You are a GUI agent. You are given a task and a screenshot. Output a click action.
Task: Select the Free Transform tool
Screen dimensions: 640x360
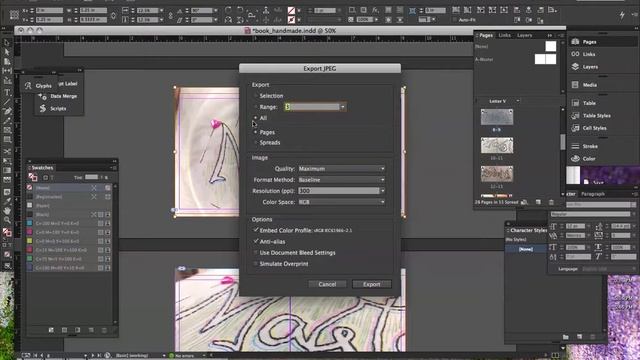click(x=7, y=161)
